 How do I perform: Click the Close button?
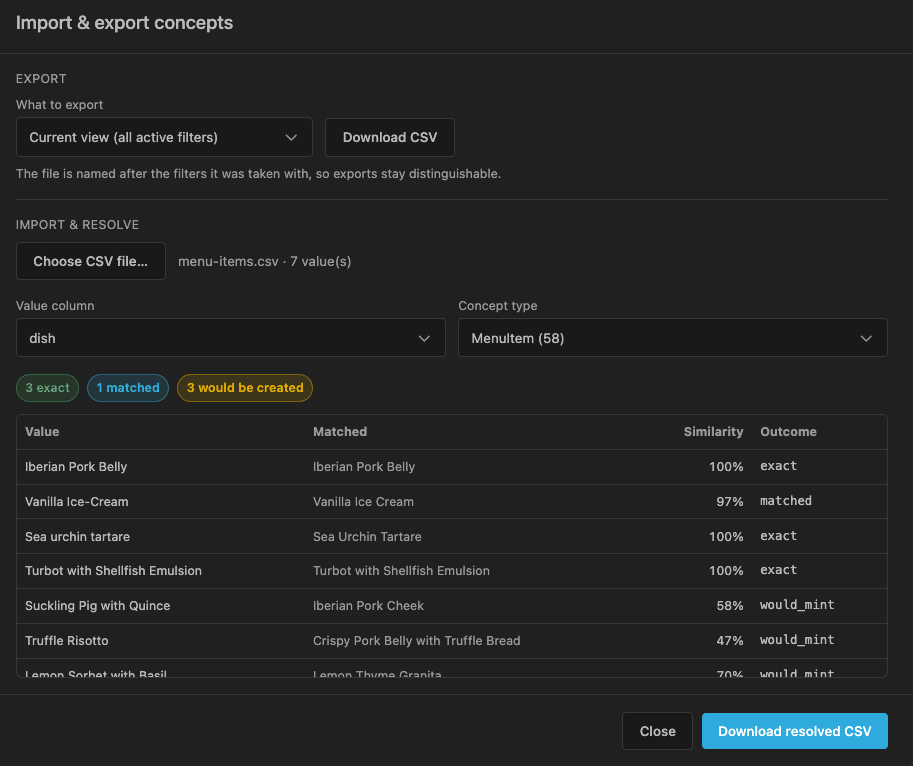657,731
